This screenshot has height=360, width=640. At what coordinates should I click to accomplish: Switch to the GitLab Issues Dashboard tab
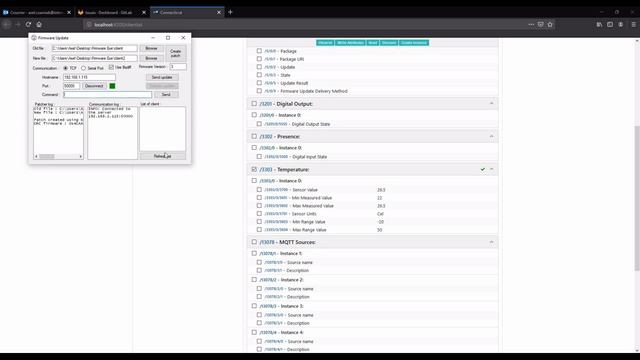(111, 13)
